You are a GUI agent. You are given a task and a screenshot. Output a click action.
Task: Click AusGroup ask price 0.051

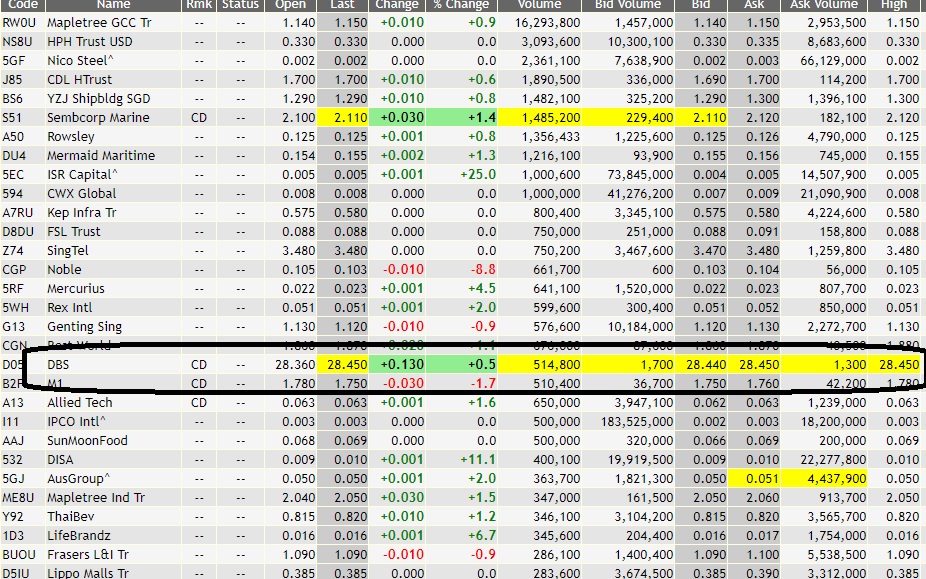tap(762, 479)
